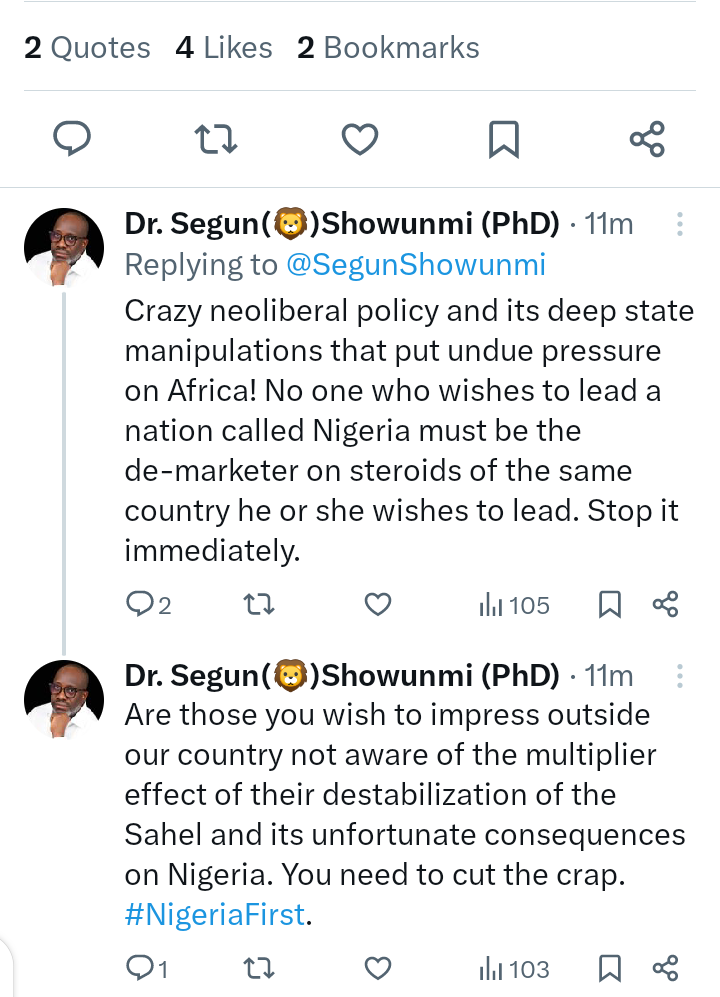The height and width of the screenshot is (997, 720).
Task: Like the main post using heart icon
Action: coord(360,139)
